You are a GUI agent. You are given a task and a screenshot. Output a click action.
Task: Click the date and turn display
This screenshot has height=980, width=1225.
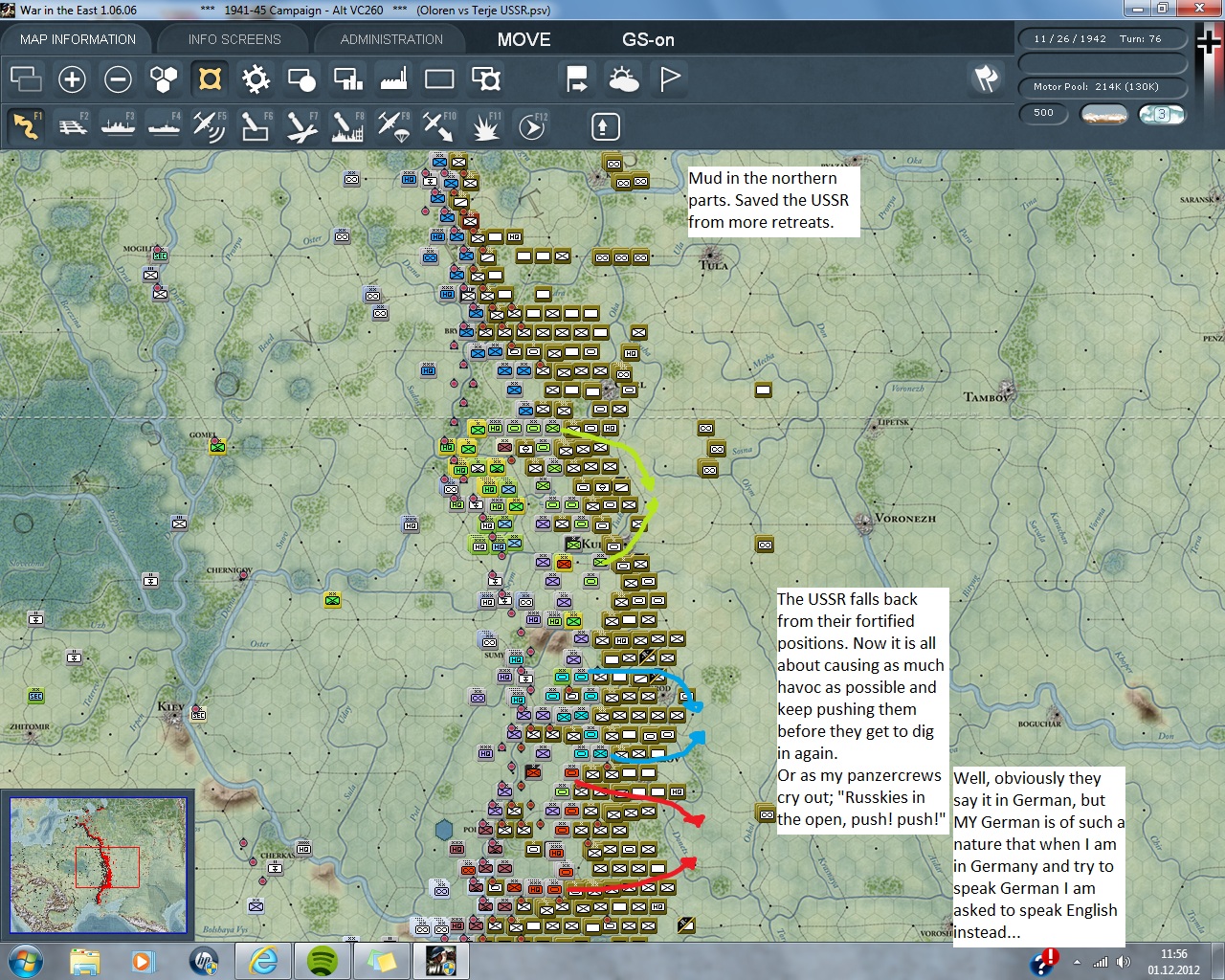pos(1102,39)
